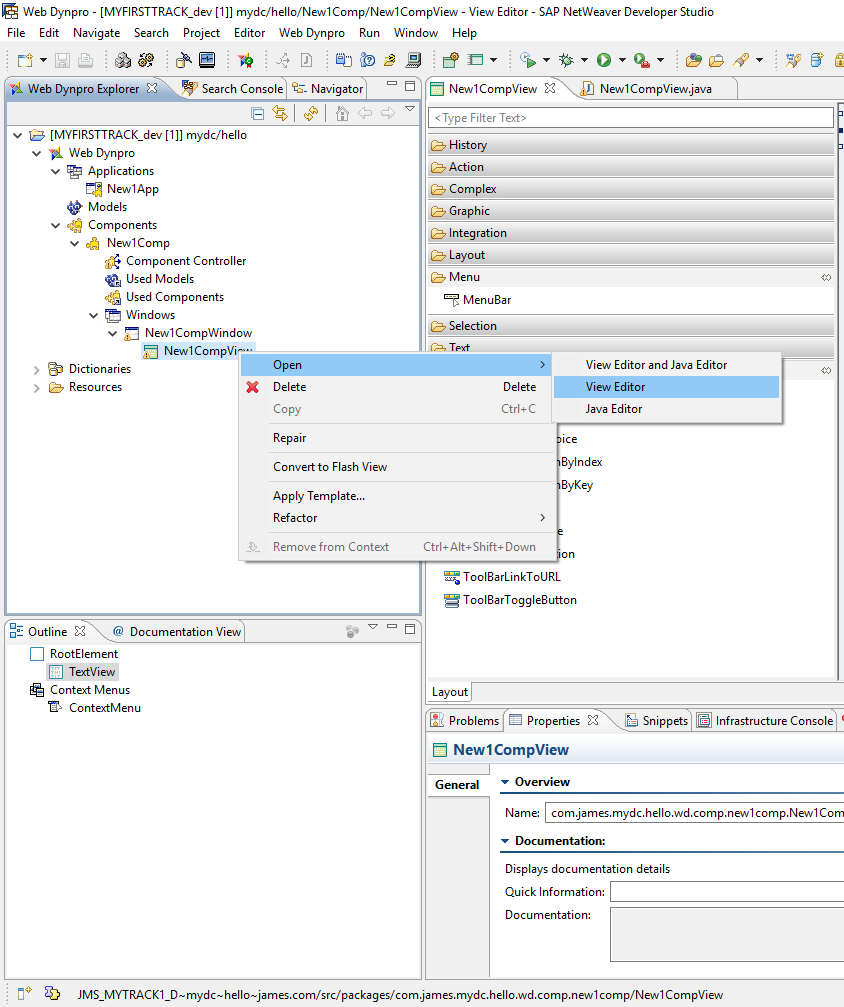Select View Editor in the Open submenu
844x1007 pixels.
coord(666,387)
